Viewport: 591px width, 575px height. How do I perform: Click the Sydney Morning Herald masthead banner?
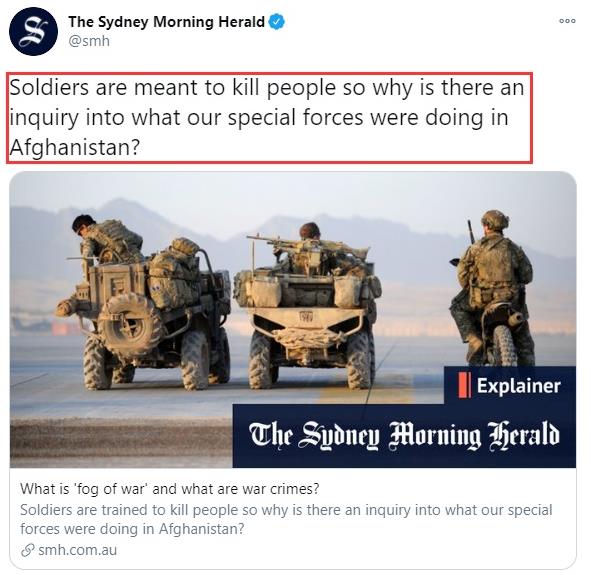coord(404,436)
